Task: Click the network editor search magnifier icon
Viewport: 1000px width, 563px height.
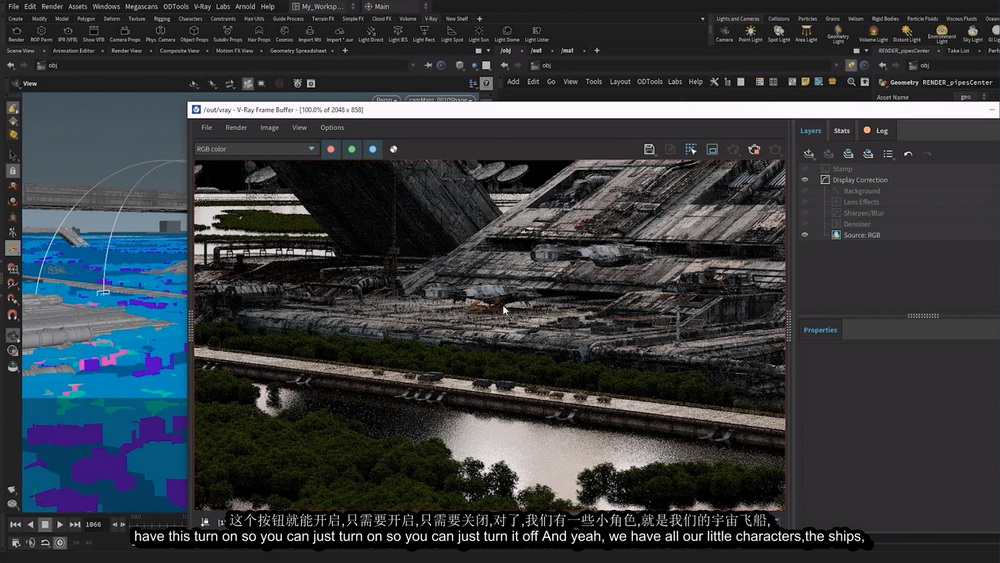Action: [851, 82]
